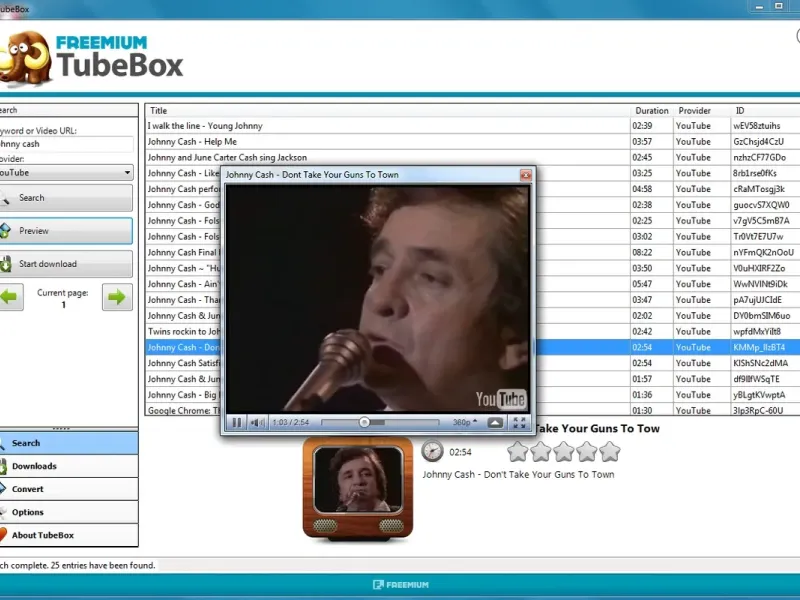The height and width of the screenshot is (600, 800).
Task: Select 'I walk the line - Young Johnny' row
Action: (472, 126)
